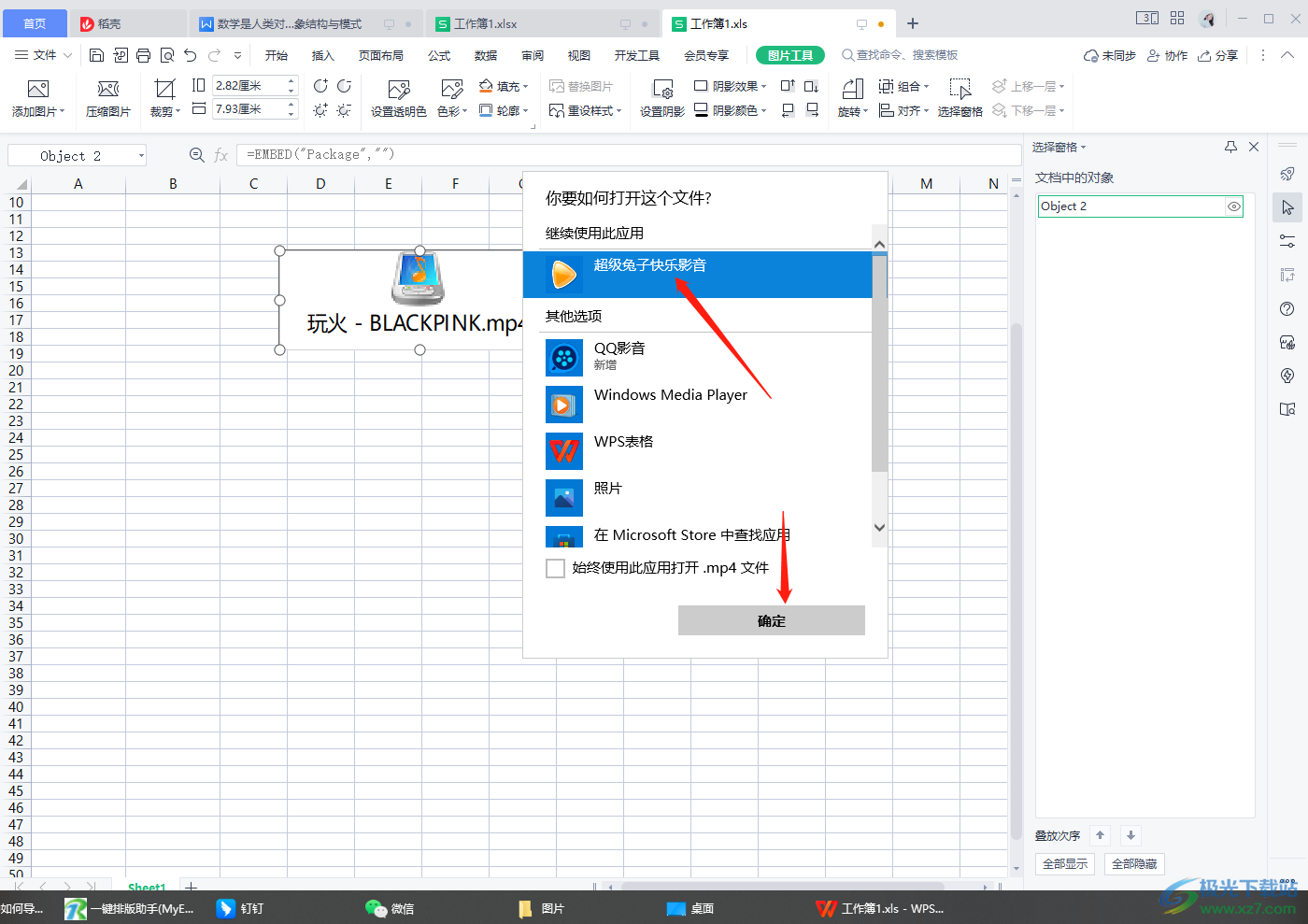
Task: Switch to the Formulas ribbon tab
Action: 439,55
